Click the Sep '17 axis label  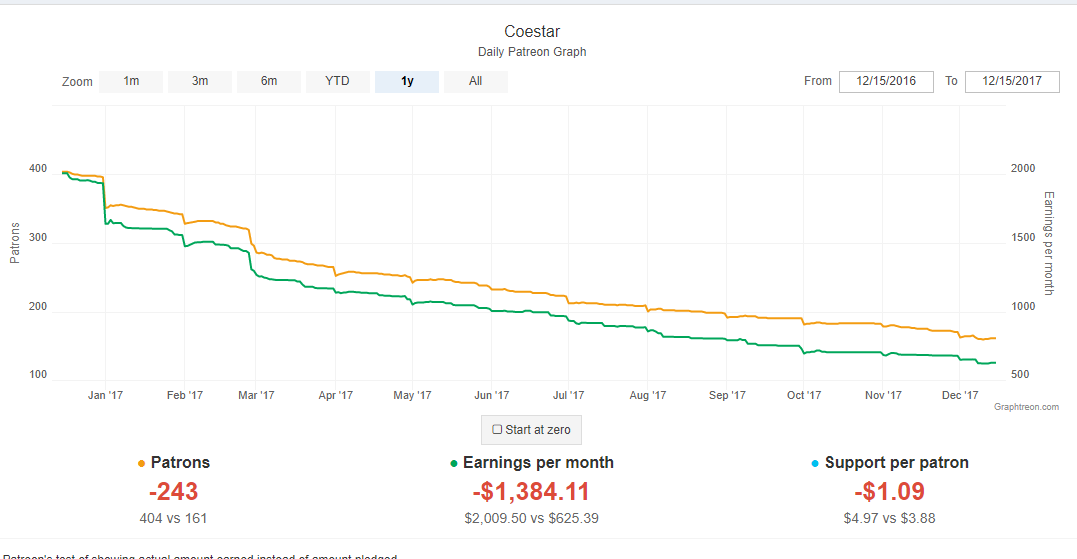727,396
